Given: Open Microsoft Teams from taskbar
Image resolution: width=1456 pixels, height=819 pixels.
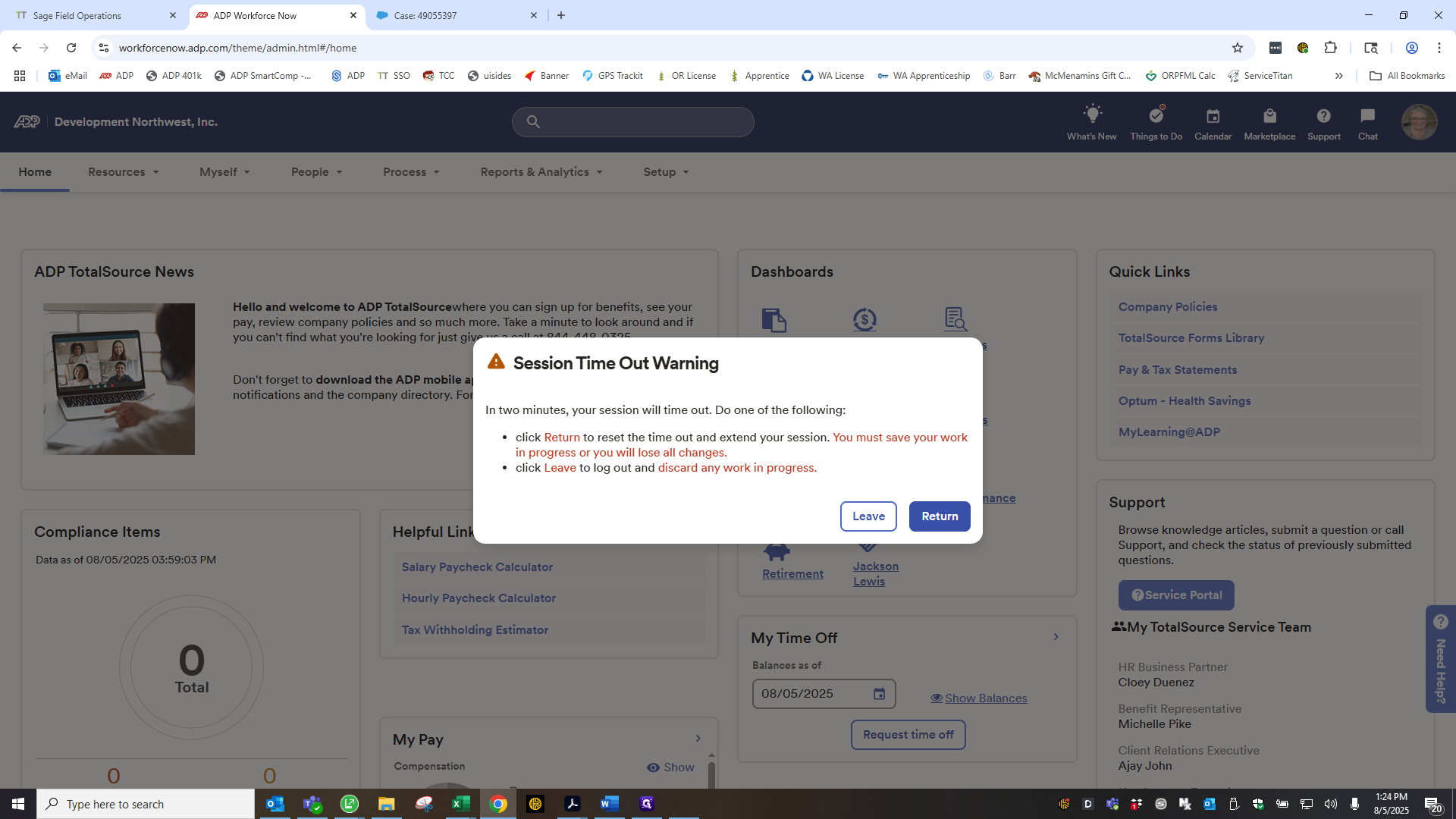Looking at the screenshot, I should (x=312, y=804).
